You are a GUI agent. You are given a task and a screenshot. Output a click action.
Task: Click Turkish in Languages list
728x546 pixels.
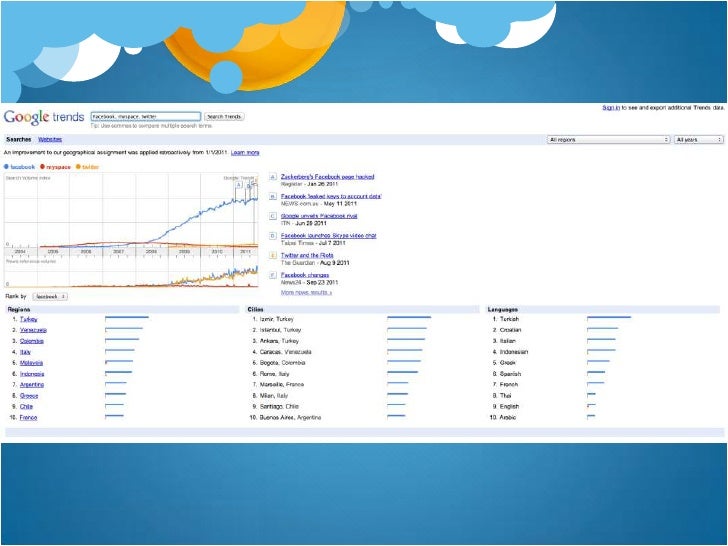point(509,319)
